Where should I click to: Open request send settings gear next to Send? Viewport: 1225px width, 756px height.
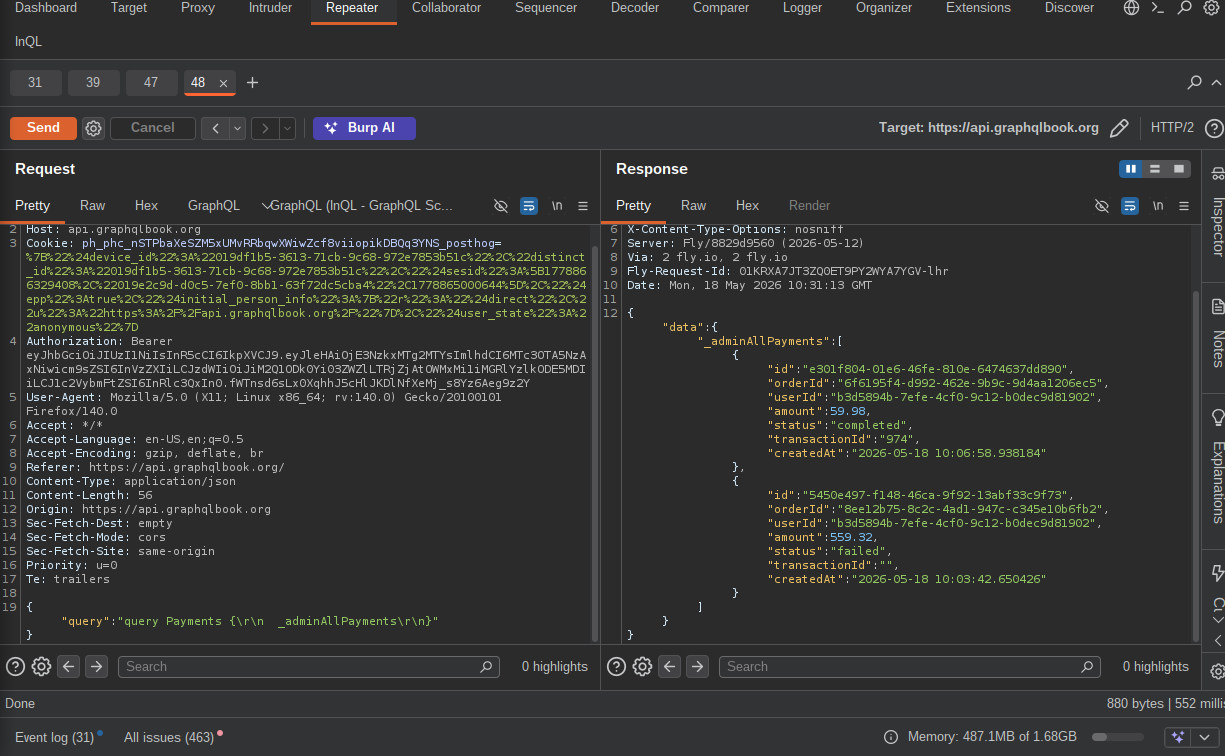tap(93, 128)
